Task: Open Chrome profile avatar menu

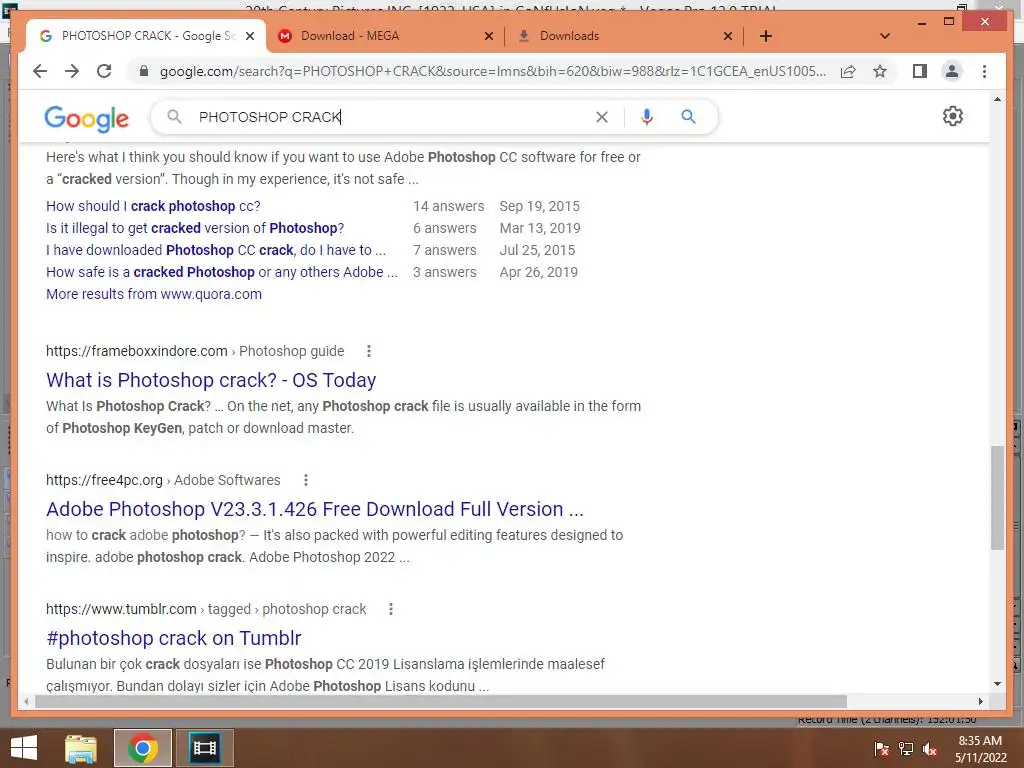Action: tap(952, 71)
